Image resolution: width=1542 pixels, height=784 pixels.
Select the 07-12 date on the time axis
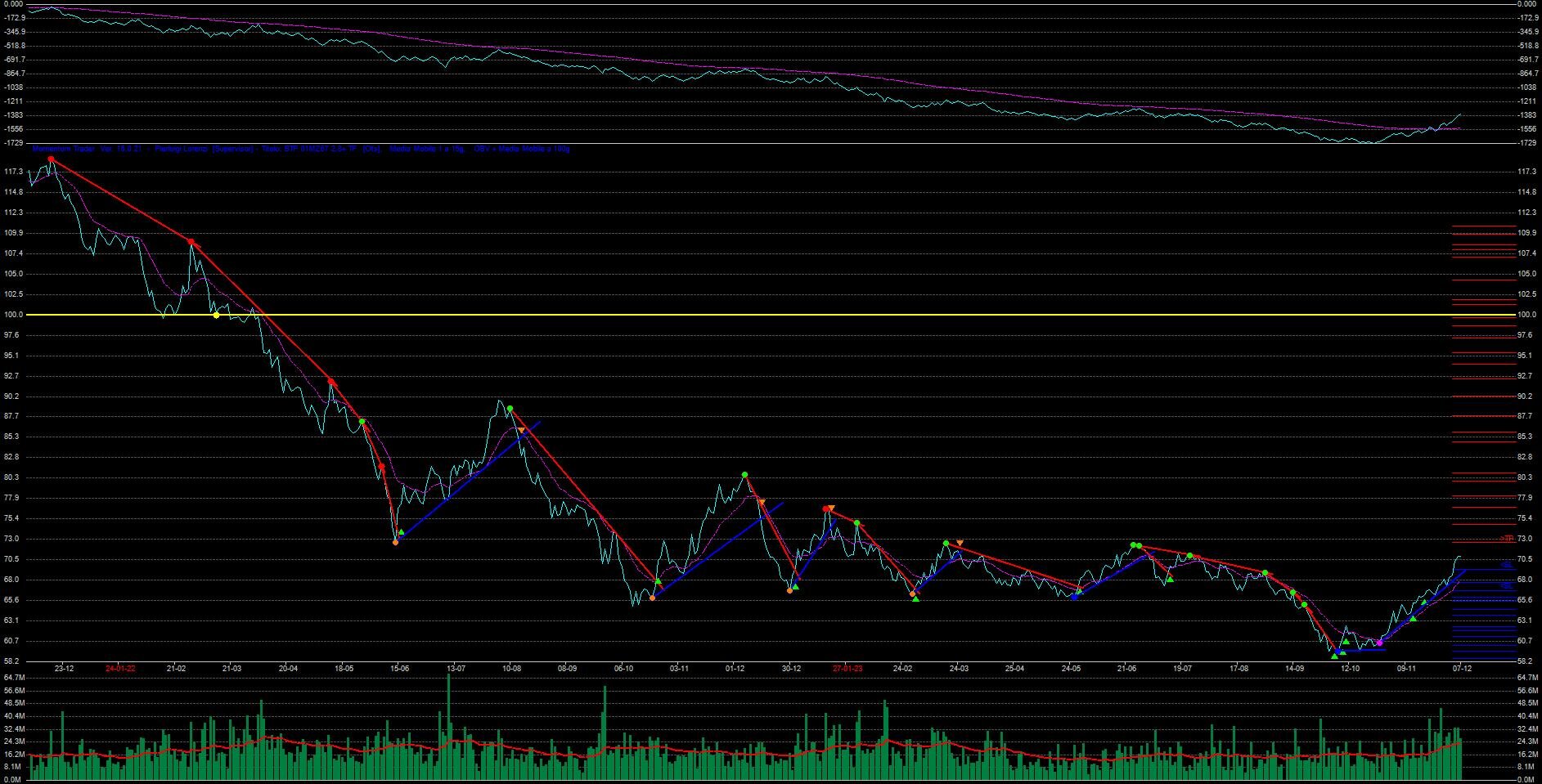(x=1462, y=668)
